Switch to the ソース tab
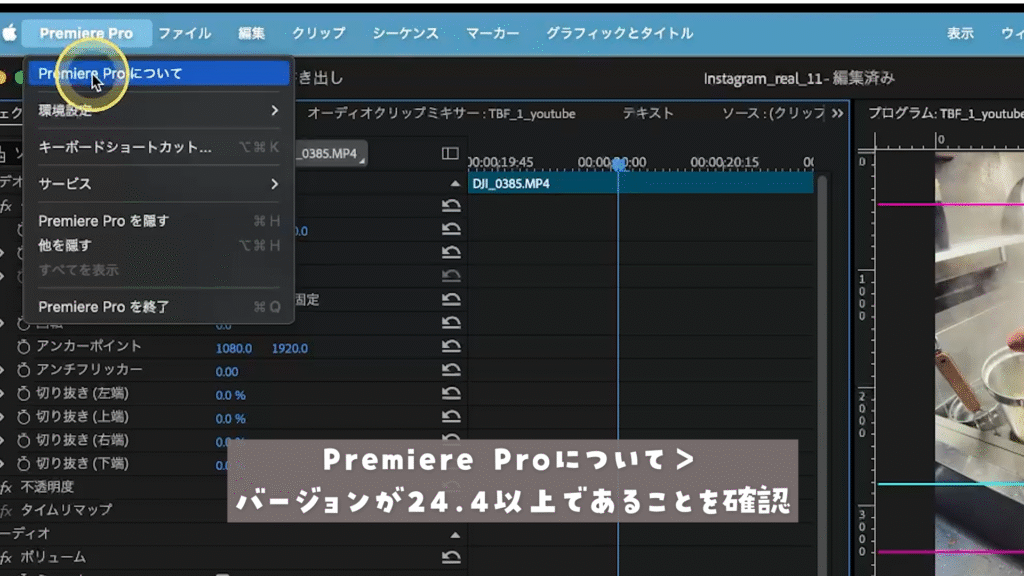 pos(773,114)
